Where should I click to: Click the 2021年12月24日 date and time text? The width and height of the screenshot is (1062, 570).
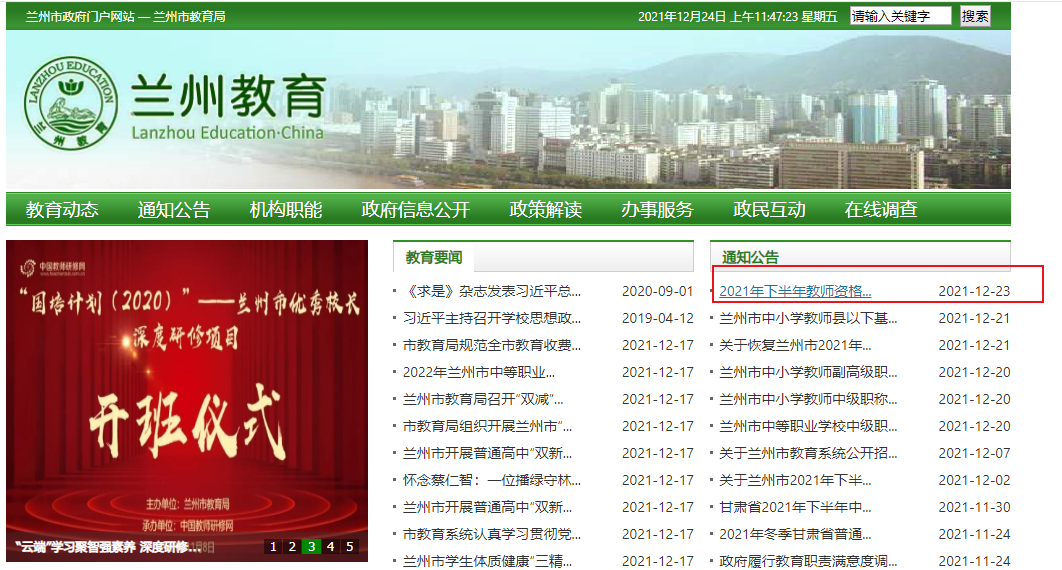click(738, 16)
